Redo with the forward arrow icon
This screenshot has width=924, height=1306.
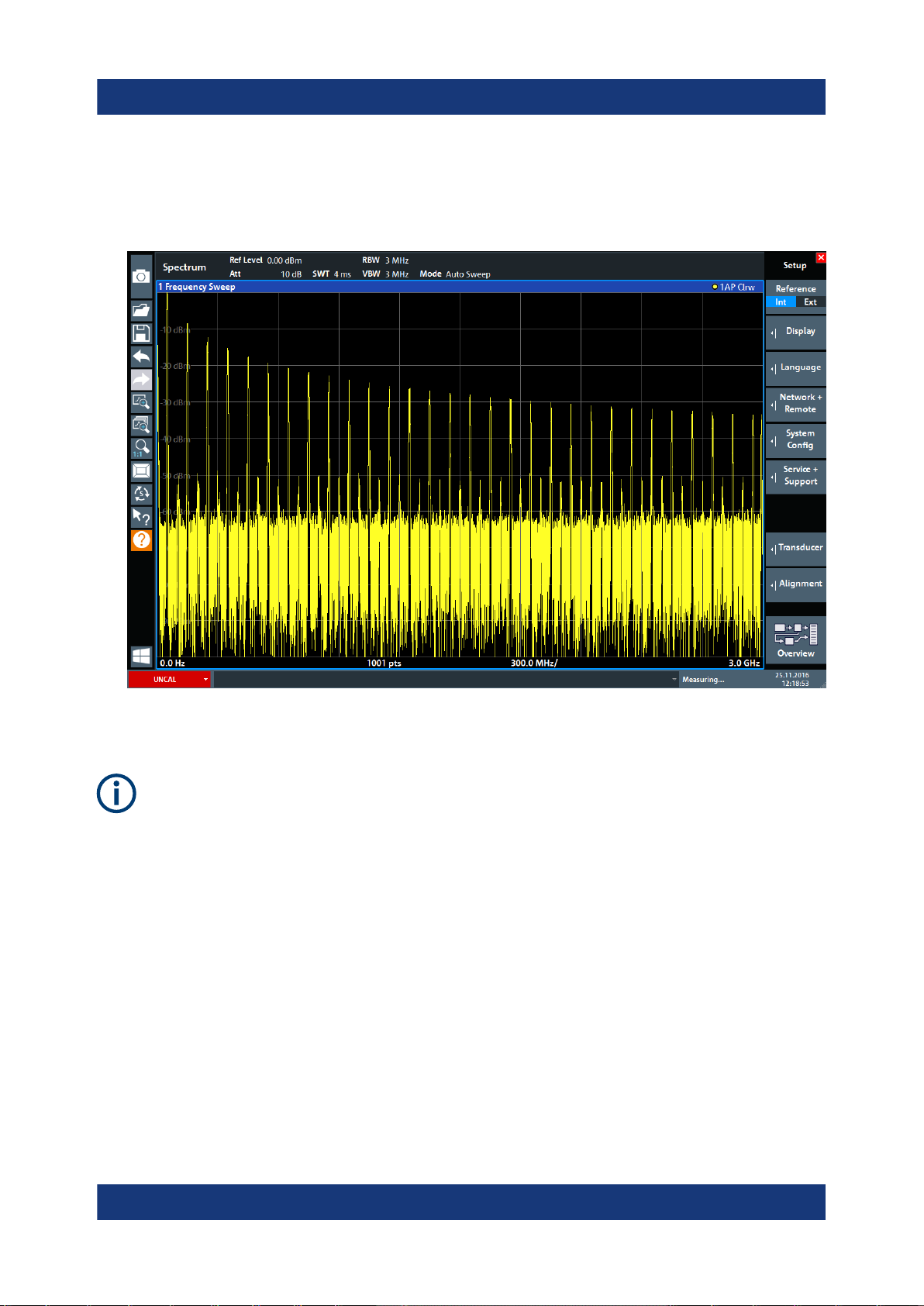click(x=141, y=380)
